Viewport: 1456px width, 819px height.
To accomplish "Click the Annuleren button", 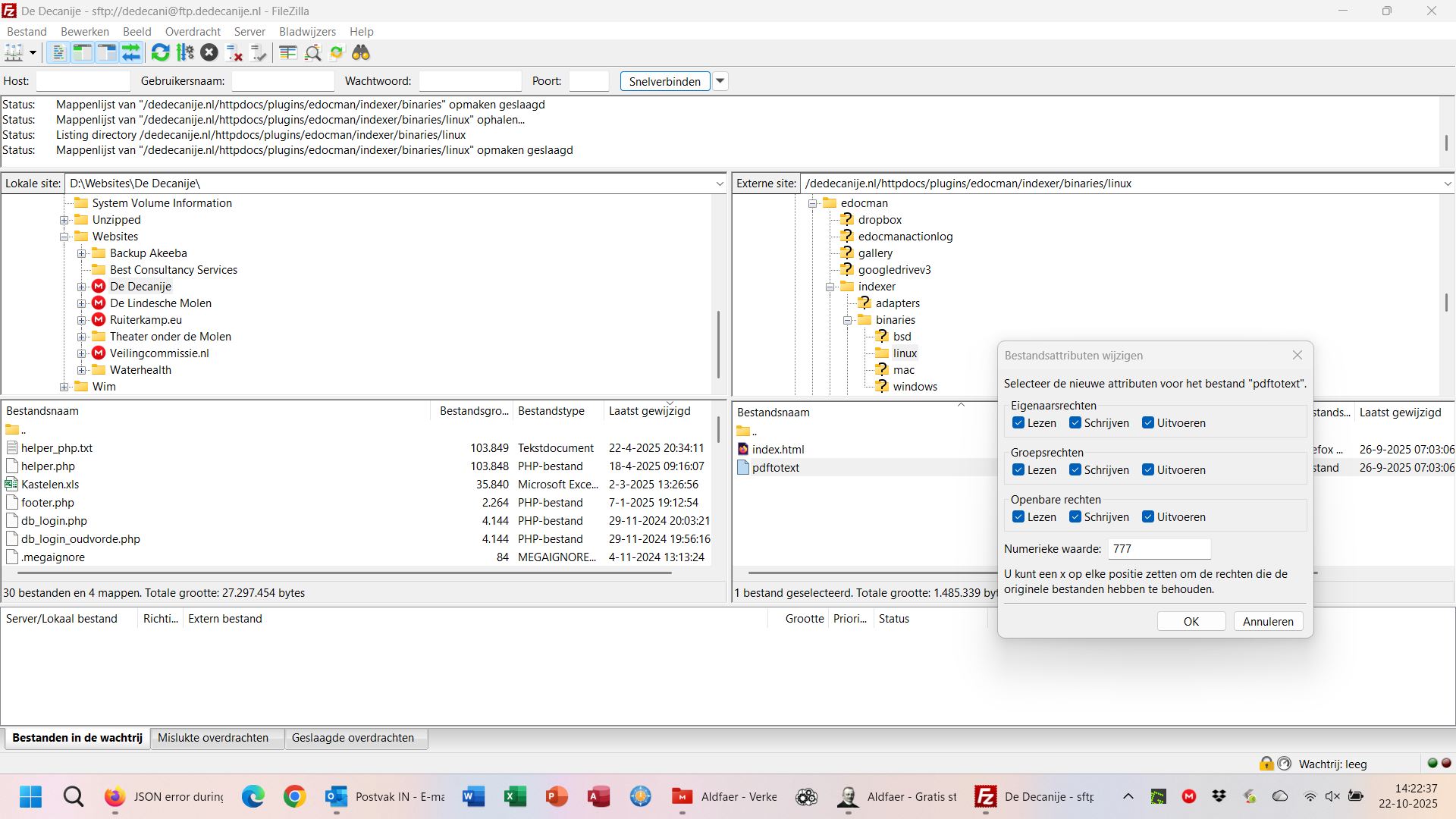I will tap(1268, 622).
